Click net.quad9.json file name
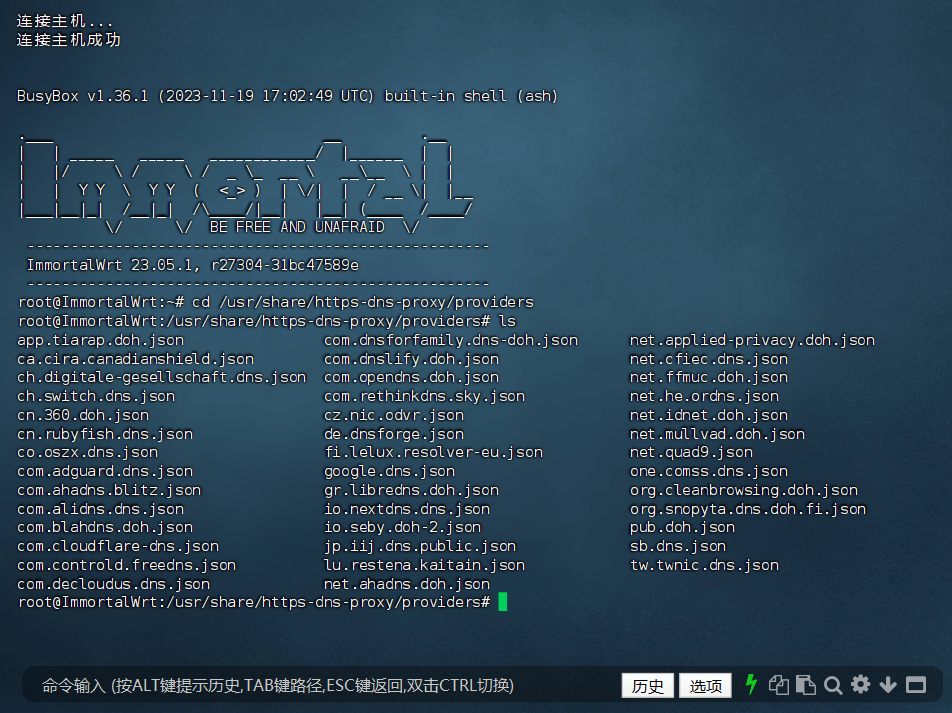 pos(691,452)
